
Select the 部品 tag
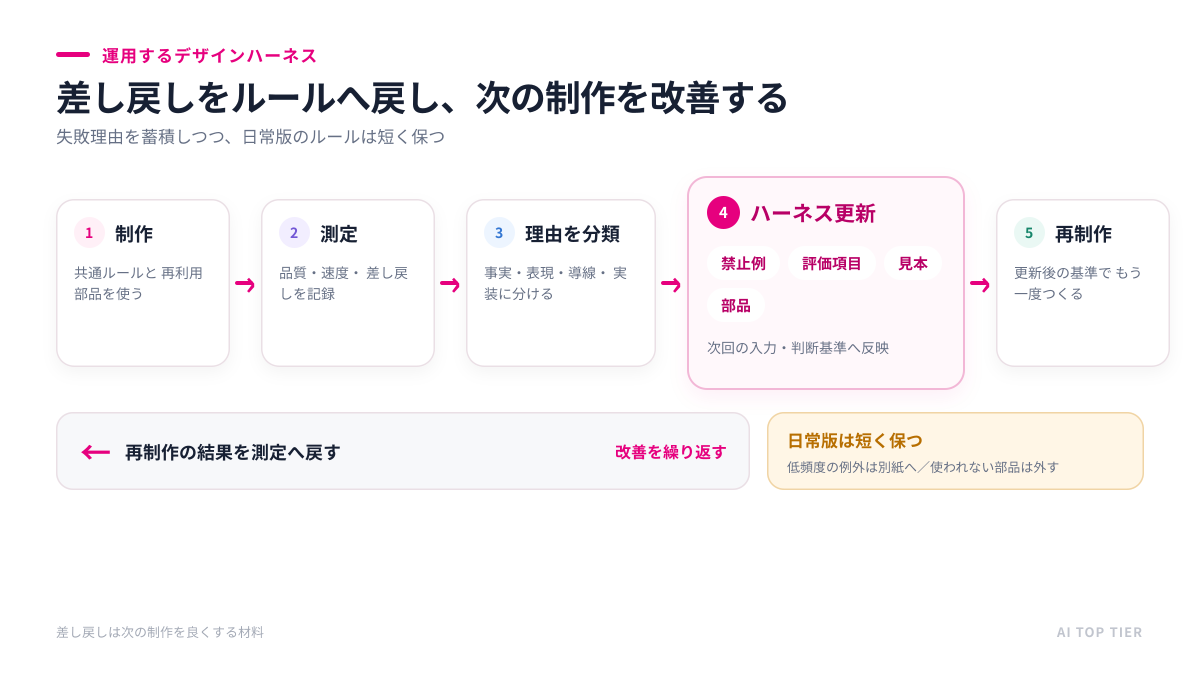[736, 305]
